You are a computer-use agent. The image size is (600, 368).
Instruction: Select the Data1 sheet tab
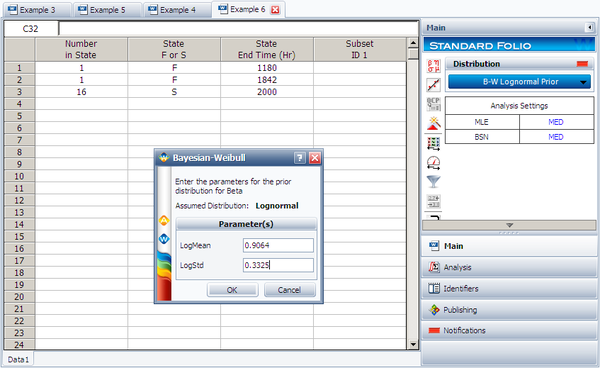pyautogui.click(x=18, y=360)
